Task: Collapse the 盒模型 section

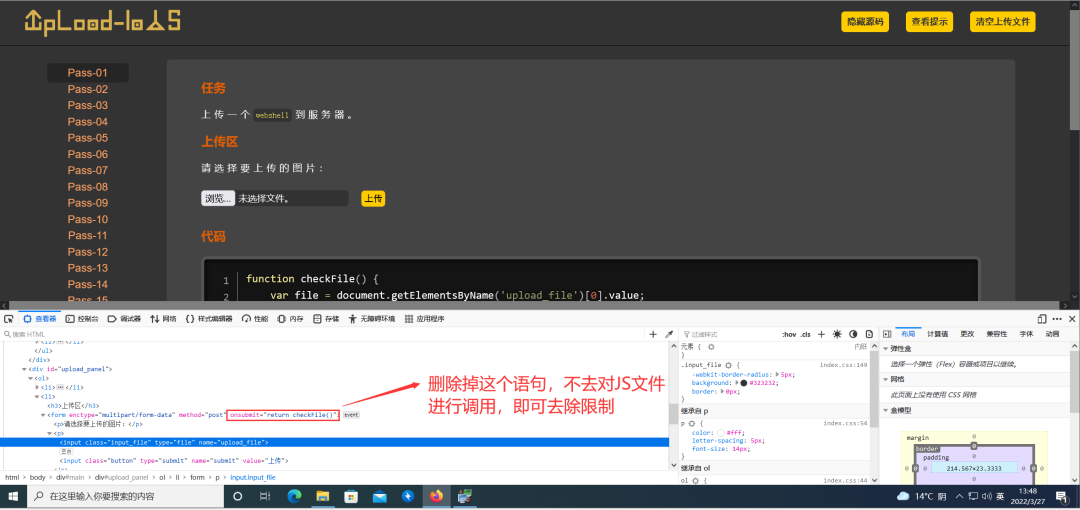Action: click(885, 410)
